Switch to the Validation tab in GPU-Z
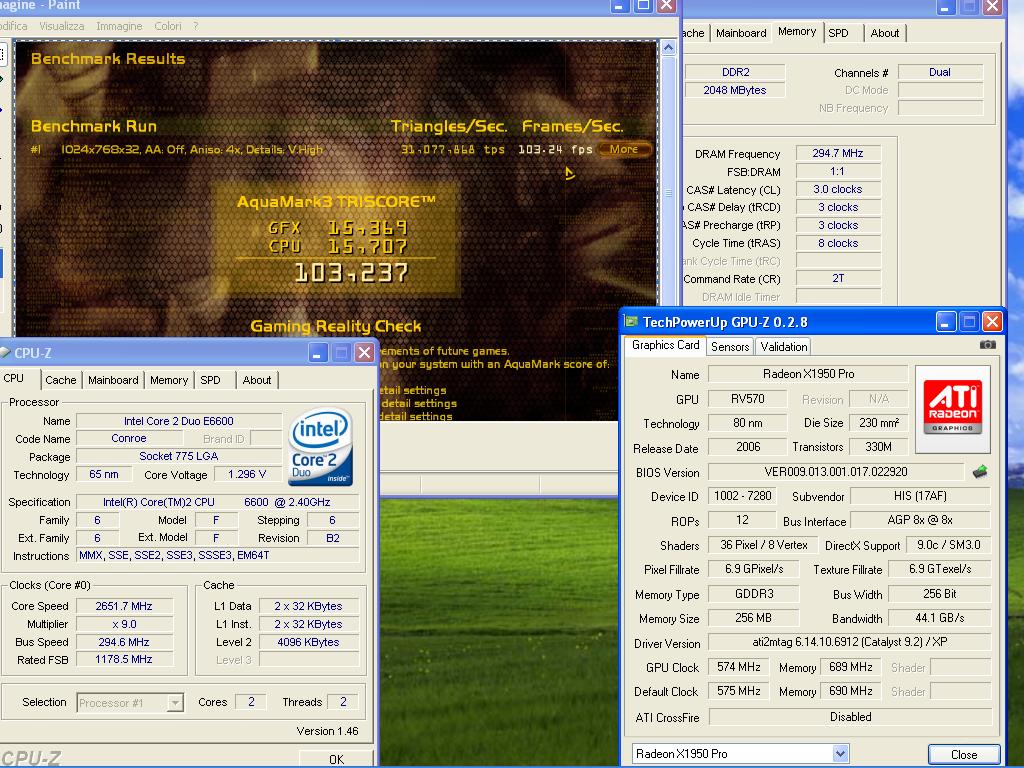 tap(784, 347)
